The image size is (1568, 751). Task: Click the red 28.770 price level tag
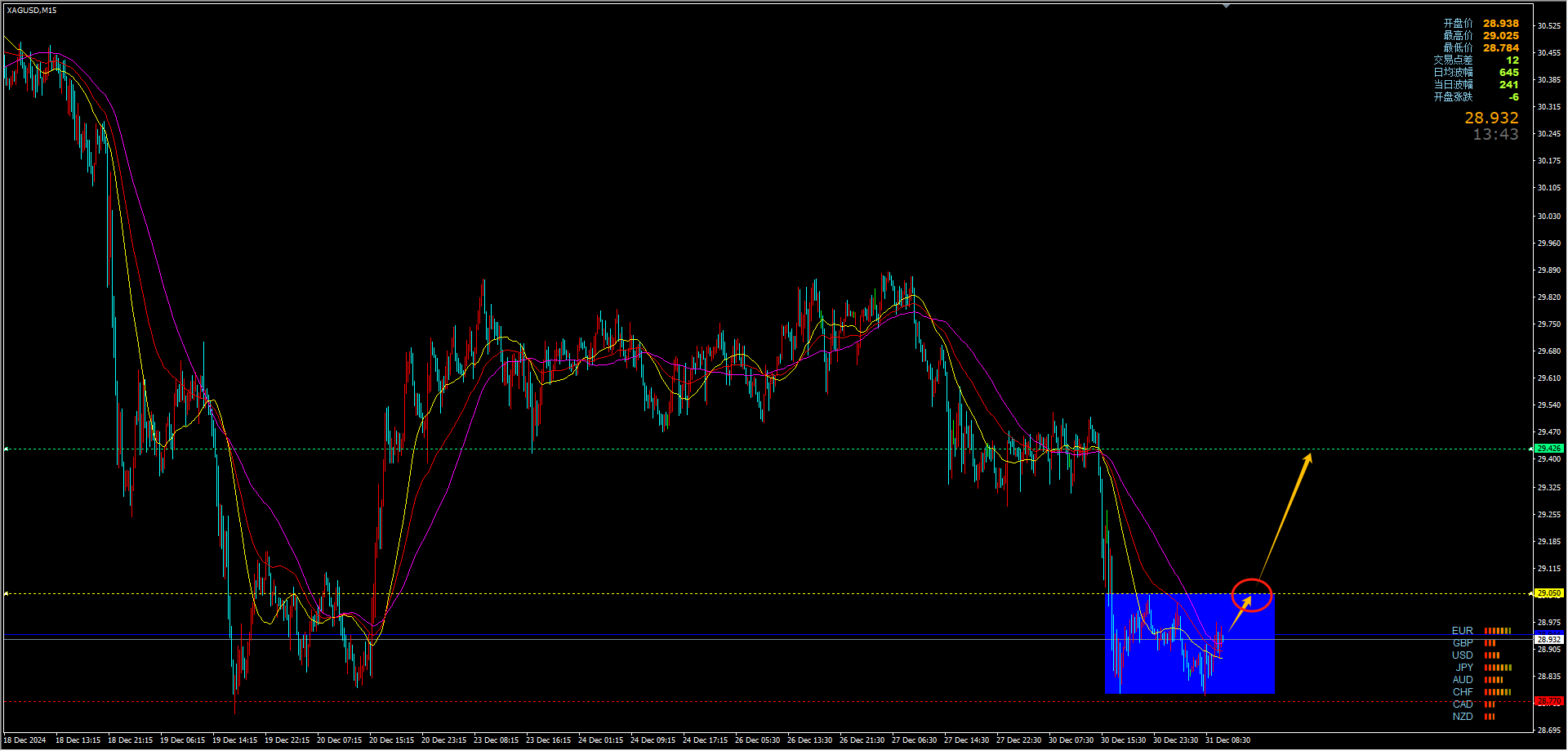coord(1549,701)
